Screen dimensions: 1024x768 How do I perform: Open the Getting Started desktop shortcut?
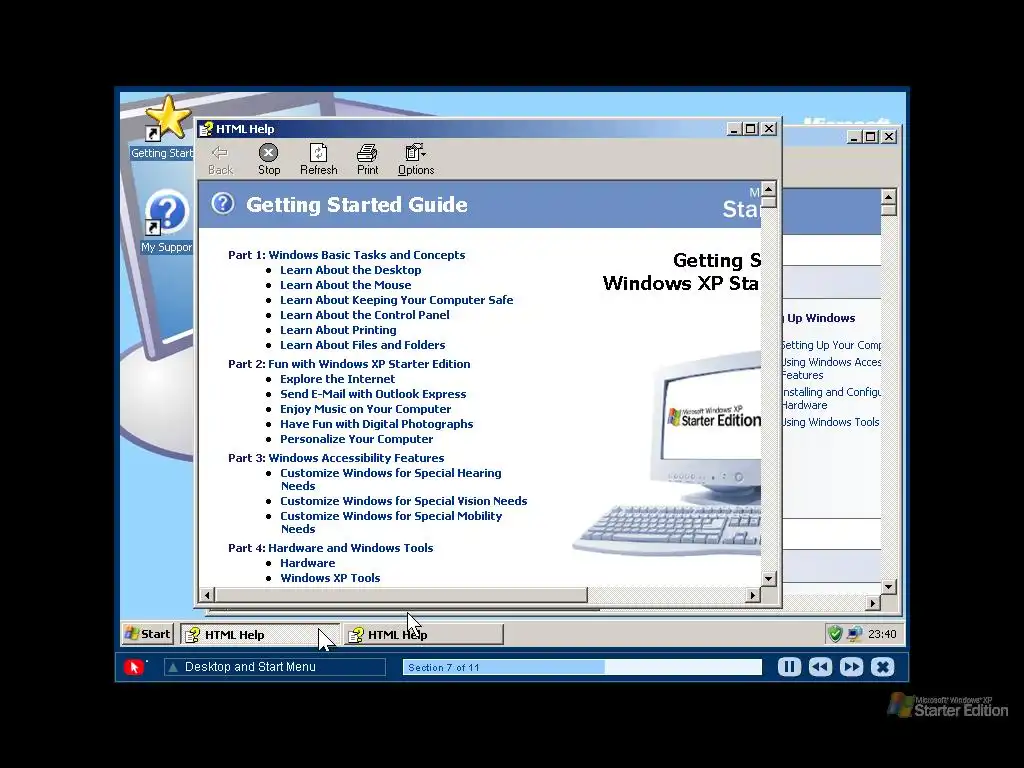click(162, 128)
